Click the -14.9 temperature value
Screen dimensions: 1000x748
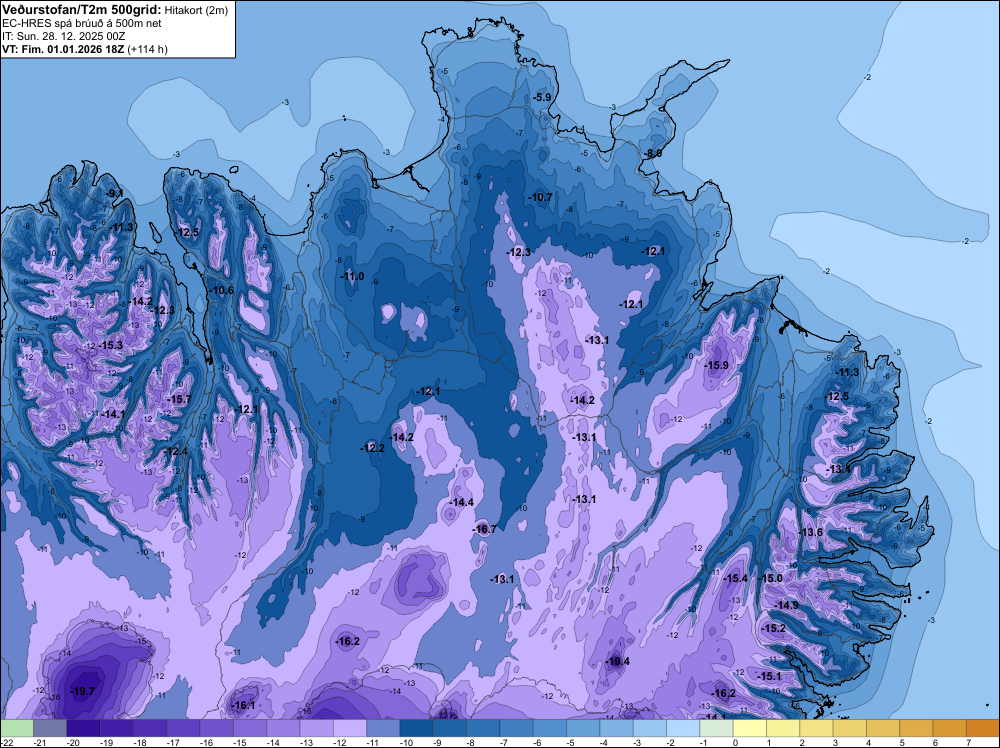786,605
